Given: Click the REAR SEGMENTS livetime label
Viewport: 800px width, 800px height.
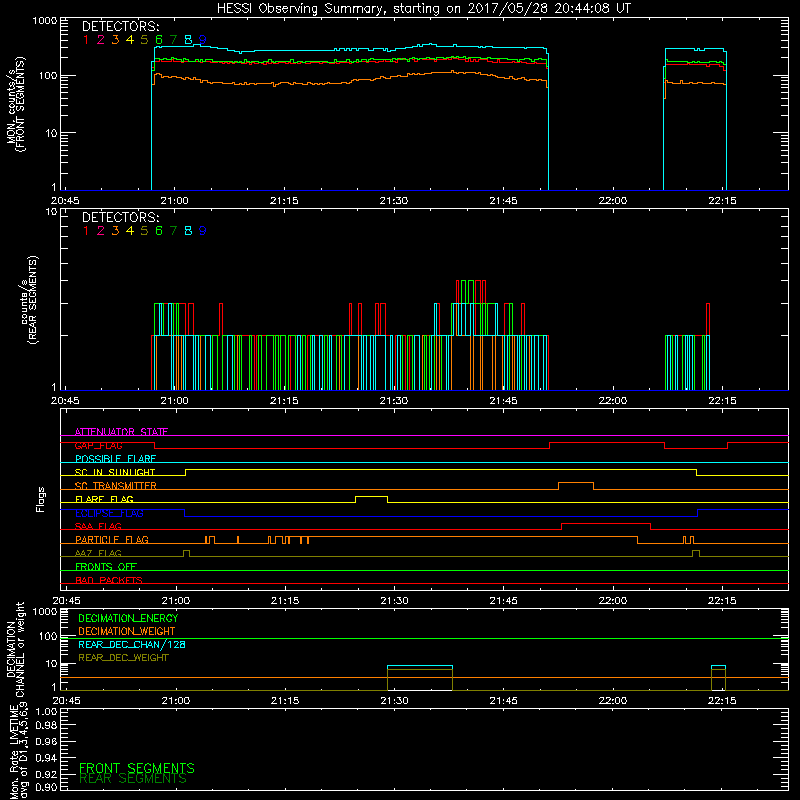Looking at the screenshot, I should click(133, 779).
